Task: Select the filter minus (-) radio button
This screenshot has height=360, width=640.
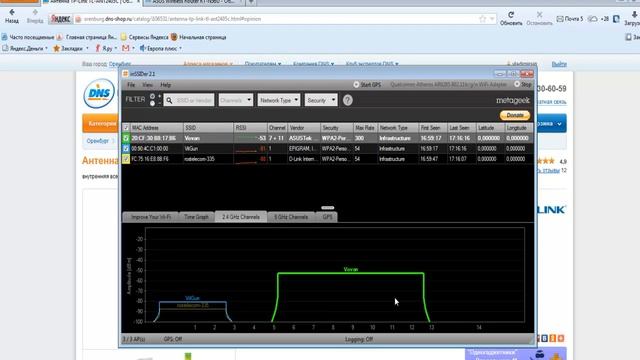Action: tap(153, 104)
